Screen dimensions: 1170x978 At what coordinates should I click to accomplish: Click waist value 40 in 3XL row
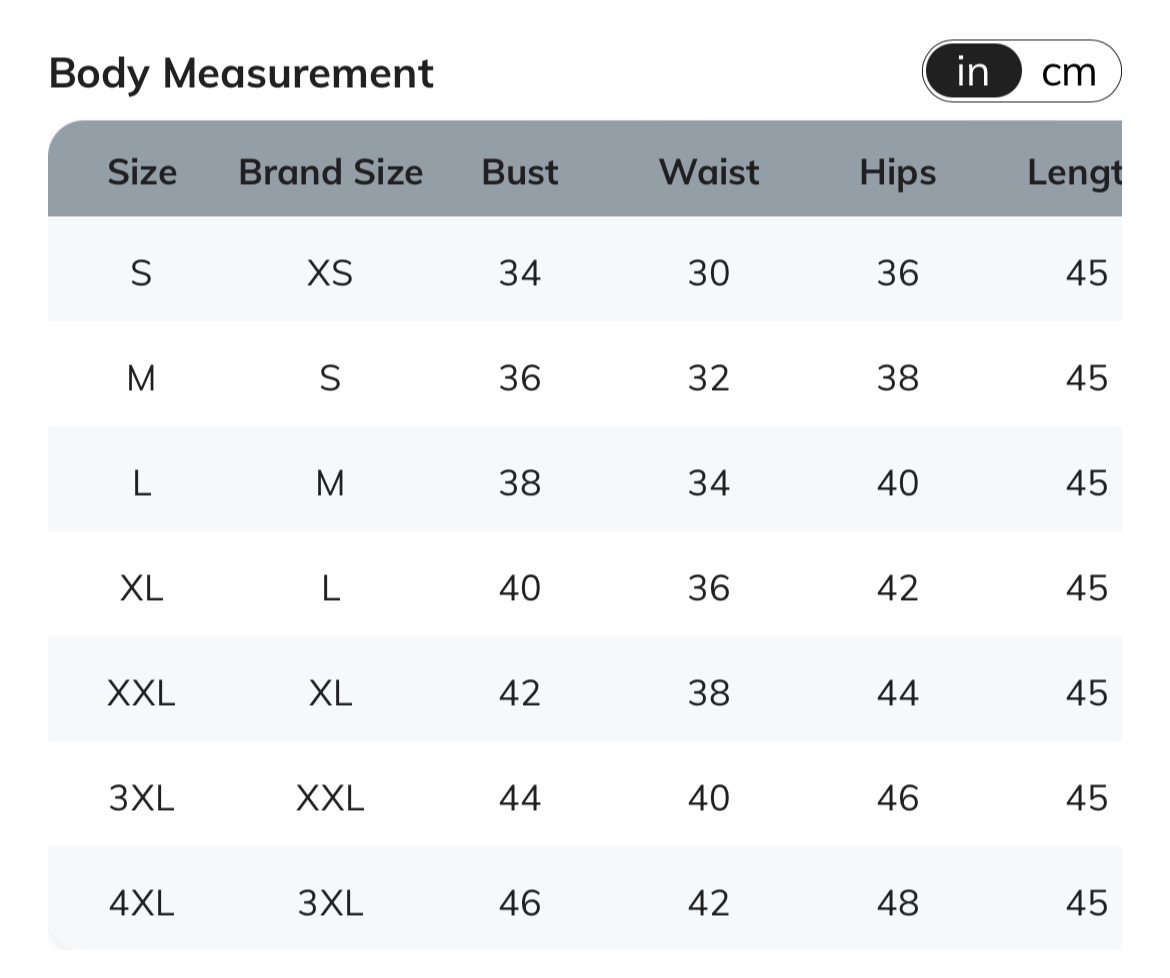pos(709,798)
